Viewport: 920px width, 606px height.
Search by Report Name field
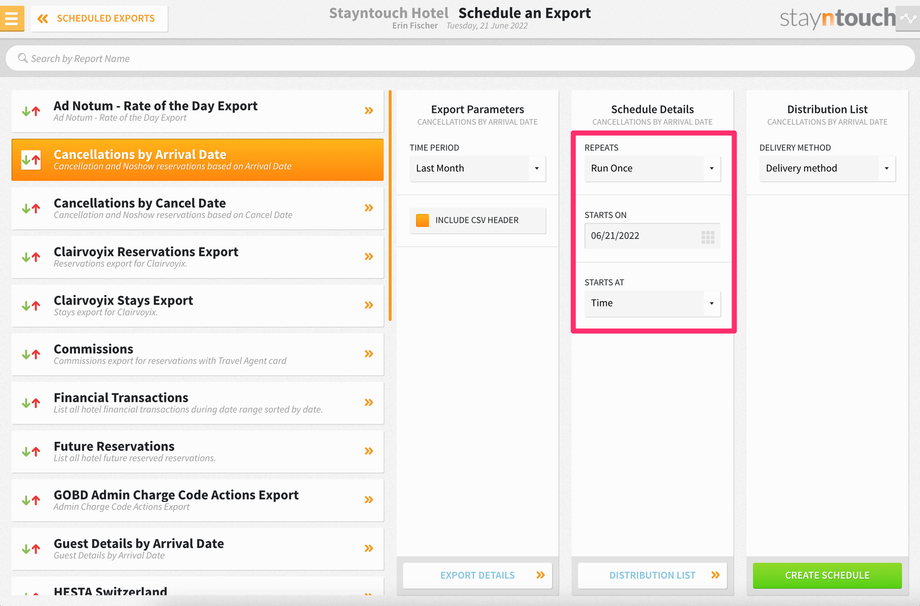pyautogui.click(x=460, y=58)
